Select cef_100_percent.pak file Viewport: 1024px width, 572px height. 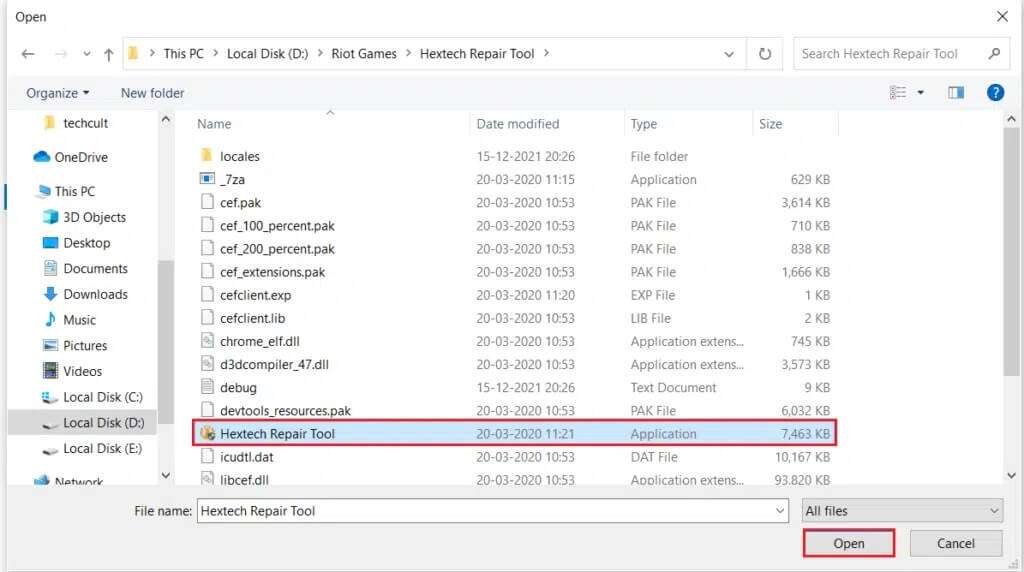(x=277, y=226)
